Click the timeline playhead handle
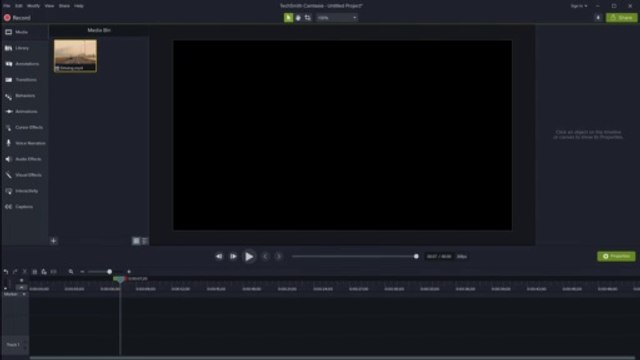Screen dimensions: 640x360 tap(120, 280)
